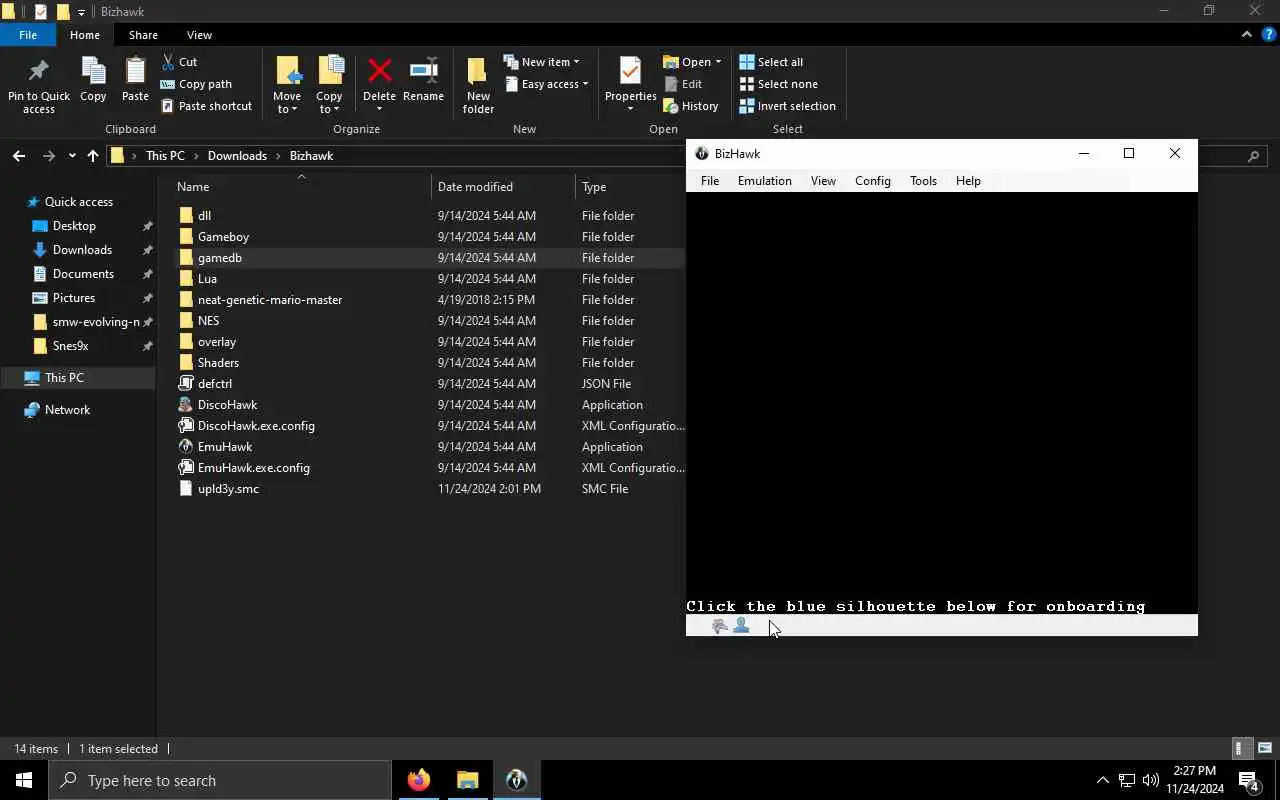Click Downloads in the address breadcrumb

tap(237, 156)
